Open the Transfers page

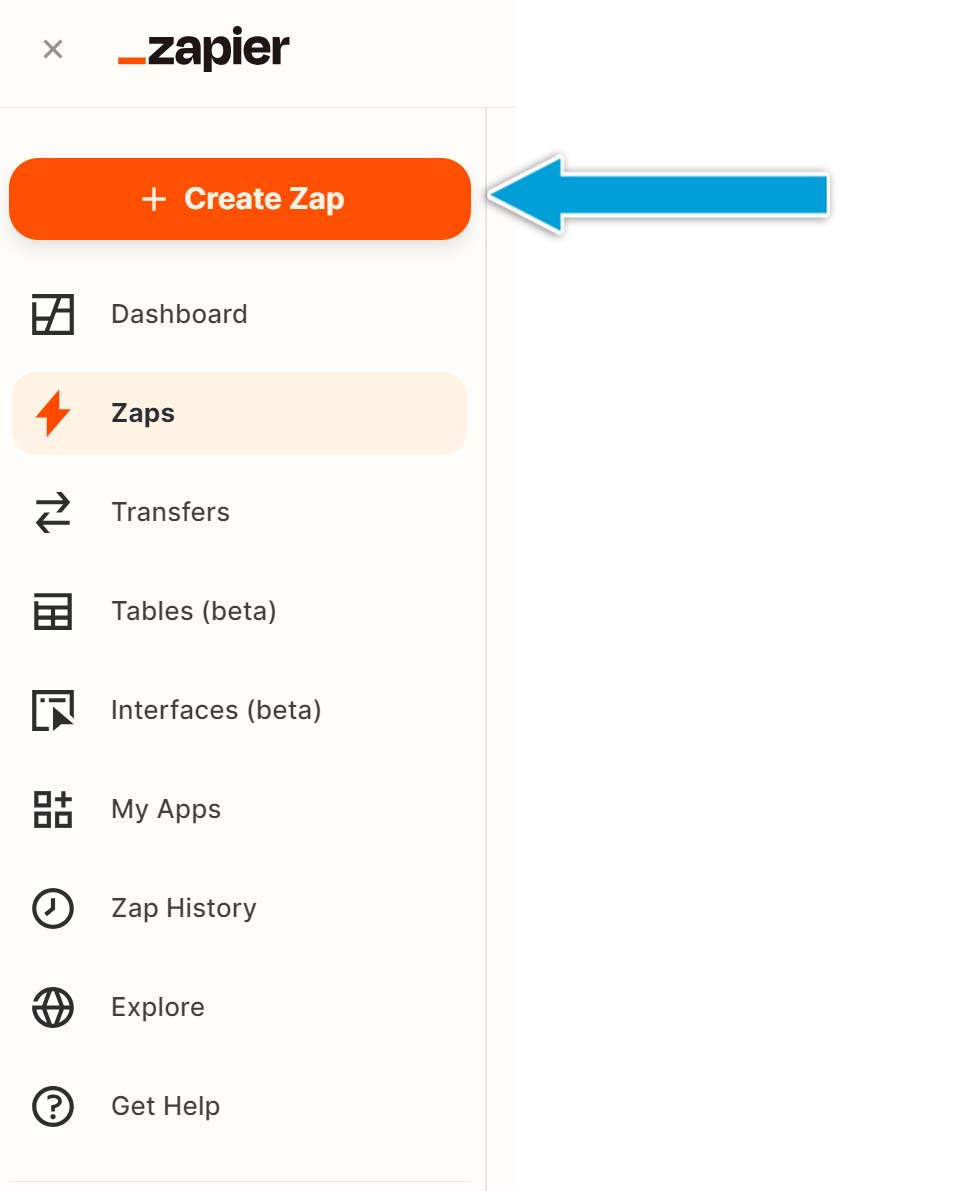170,512
